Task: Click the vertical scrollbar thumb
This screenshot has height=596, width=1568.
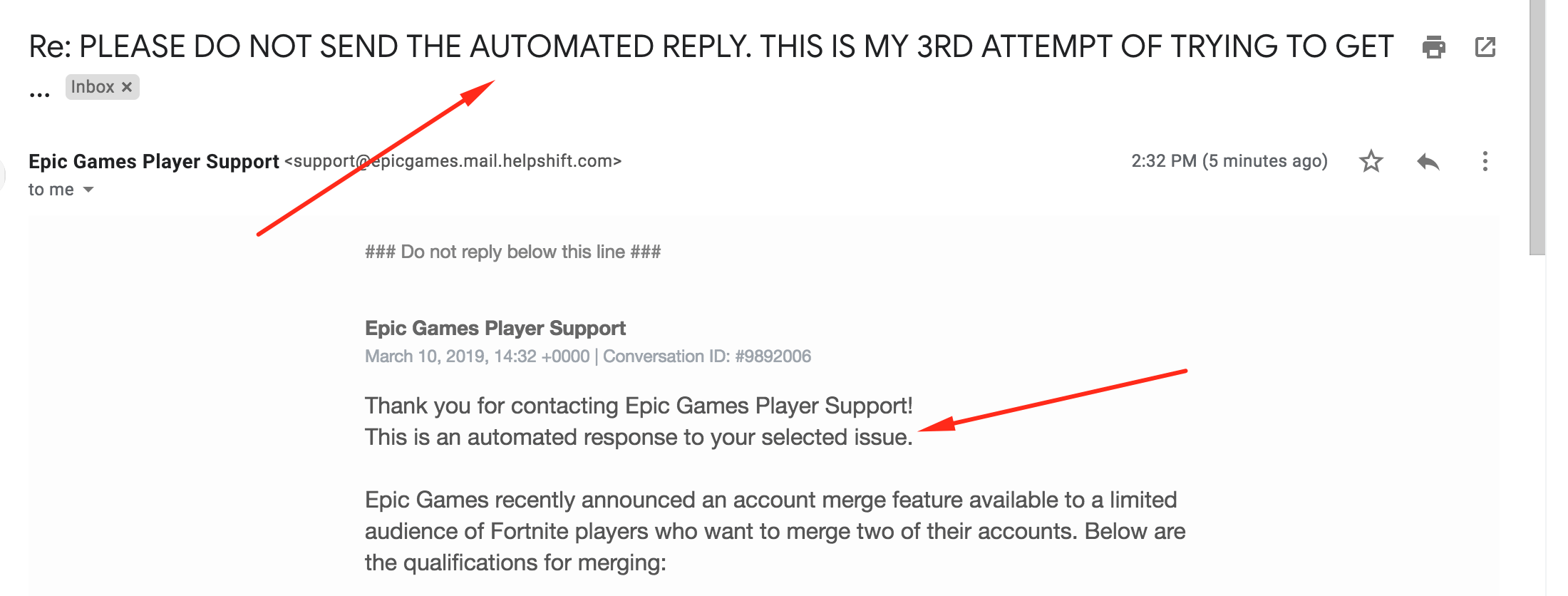Action: 1537,128
